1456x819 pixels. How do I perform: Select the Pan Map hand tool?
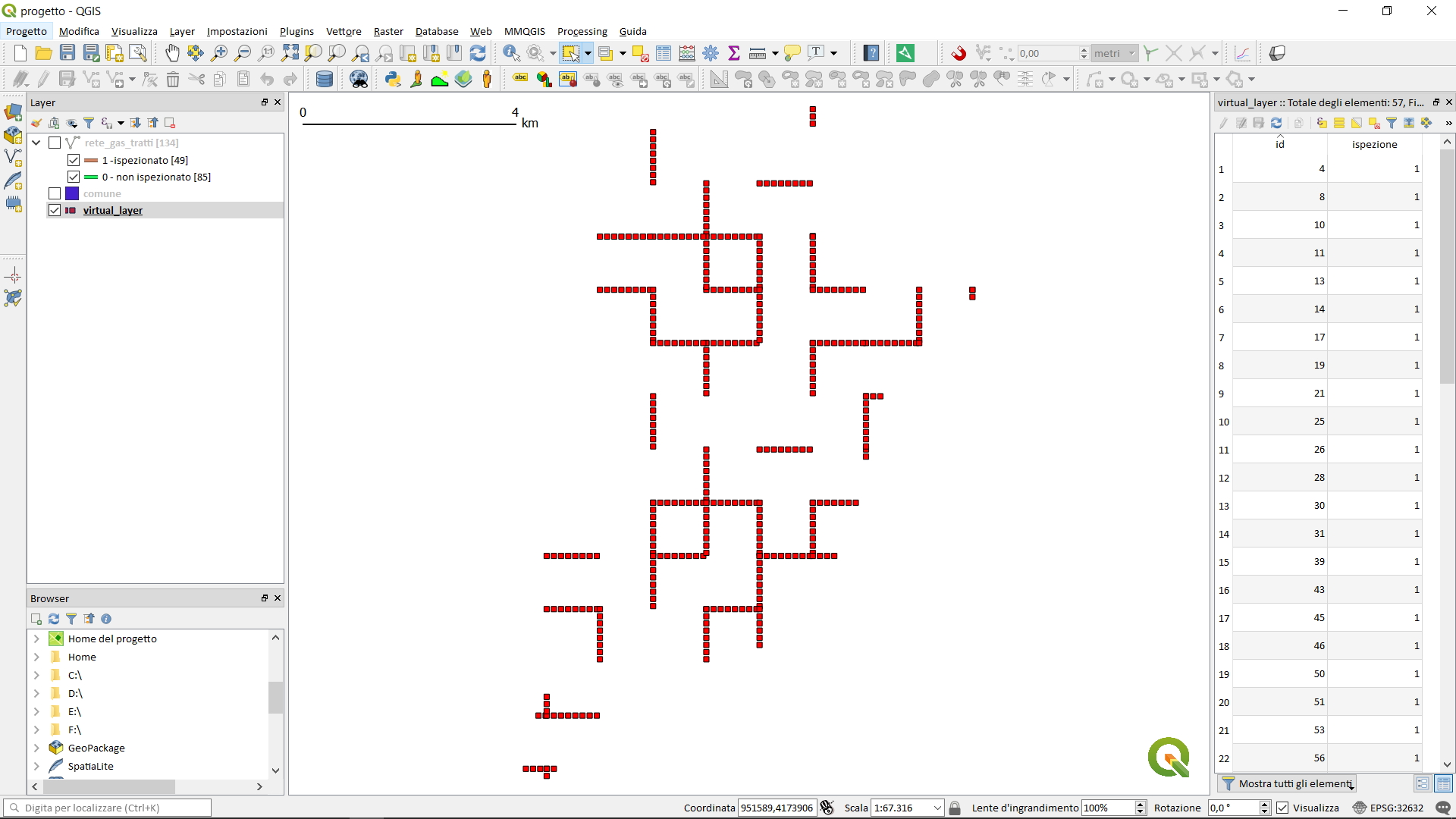click(172, 53)
